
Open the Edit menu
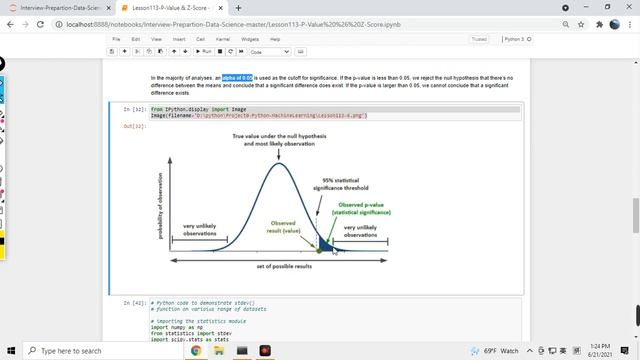[x=136, y=39]
